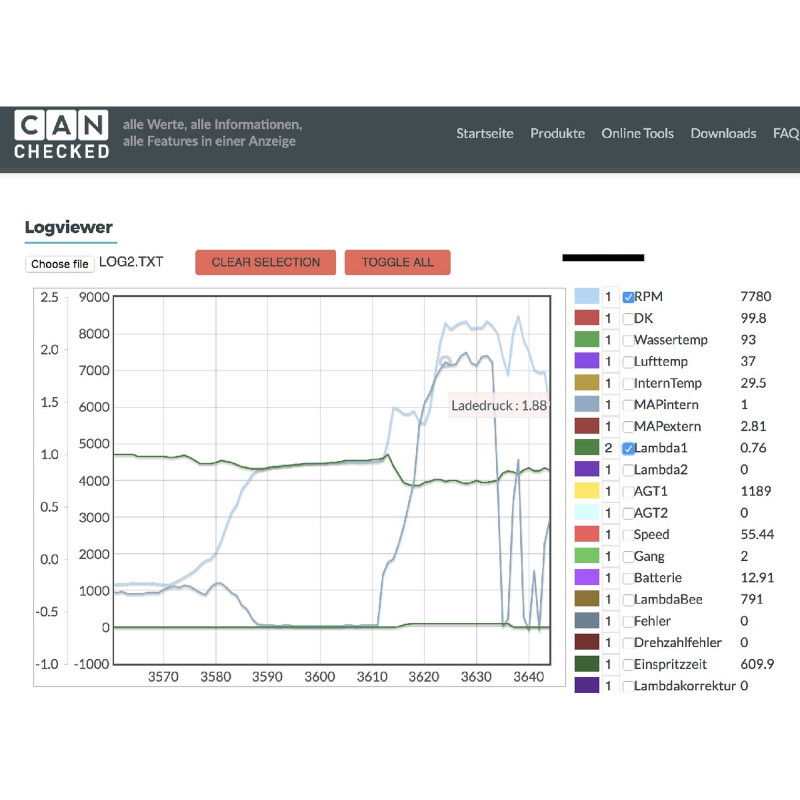This screenshot has height=800, width=800.
Task: Open the Downloads page
Action: (723, 133)
